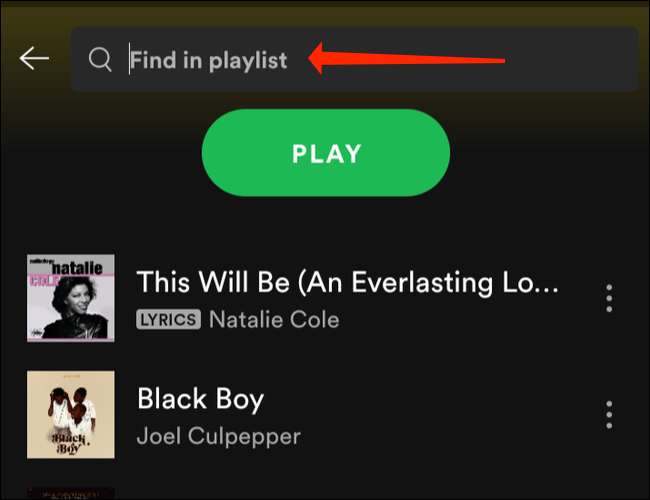Start playback with the green PLAY button
650x500 pixels.
coord(326,153)
